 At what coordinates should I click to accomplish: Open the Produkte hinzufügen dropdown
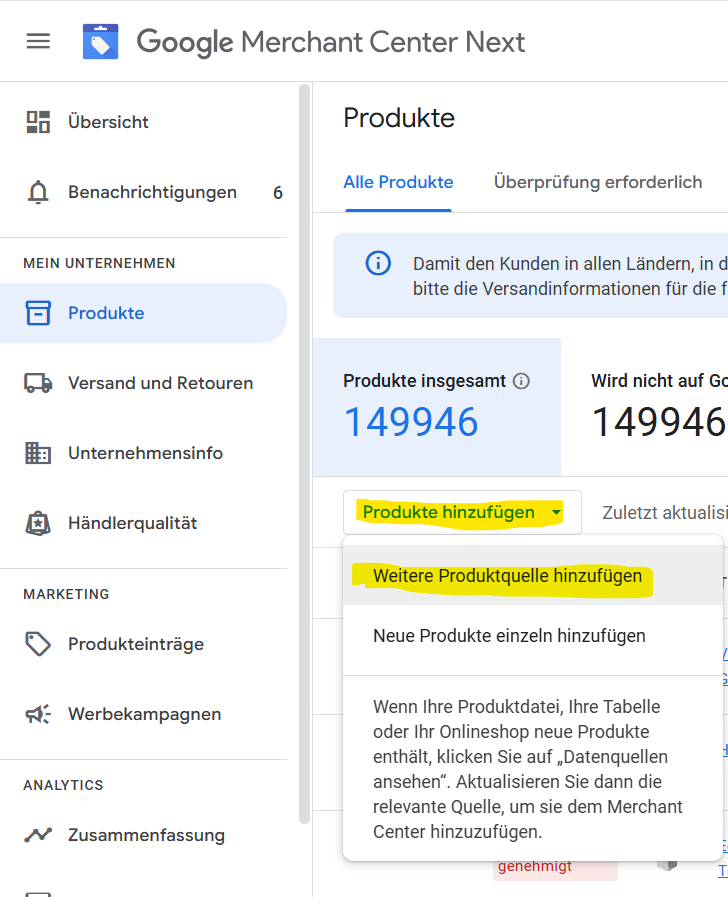(462, 512)
